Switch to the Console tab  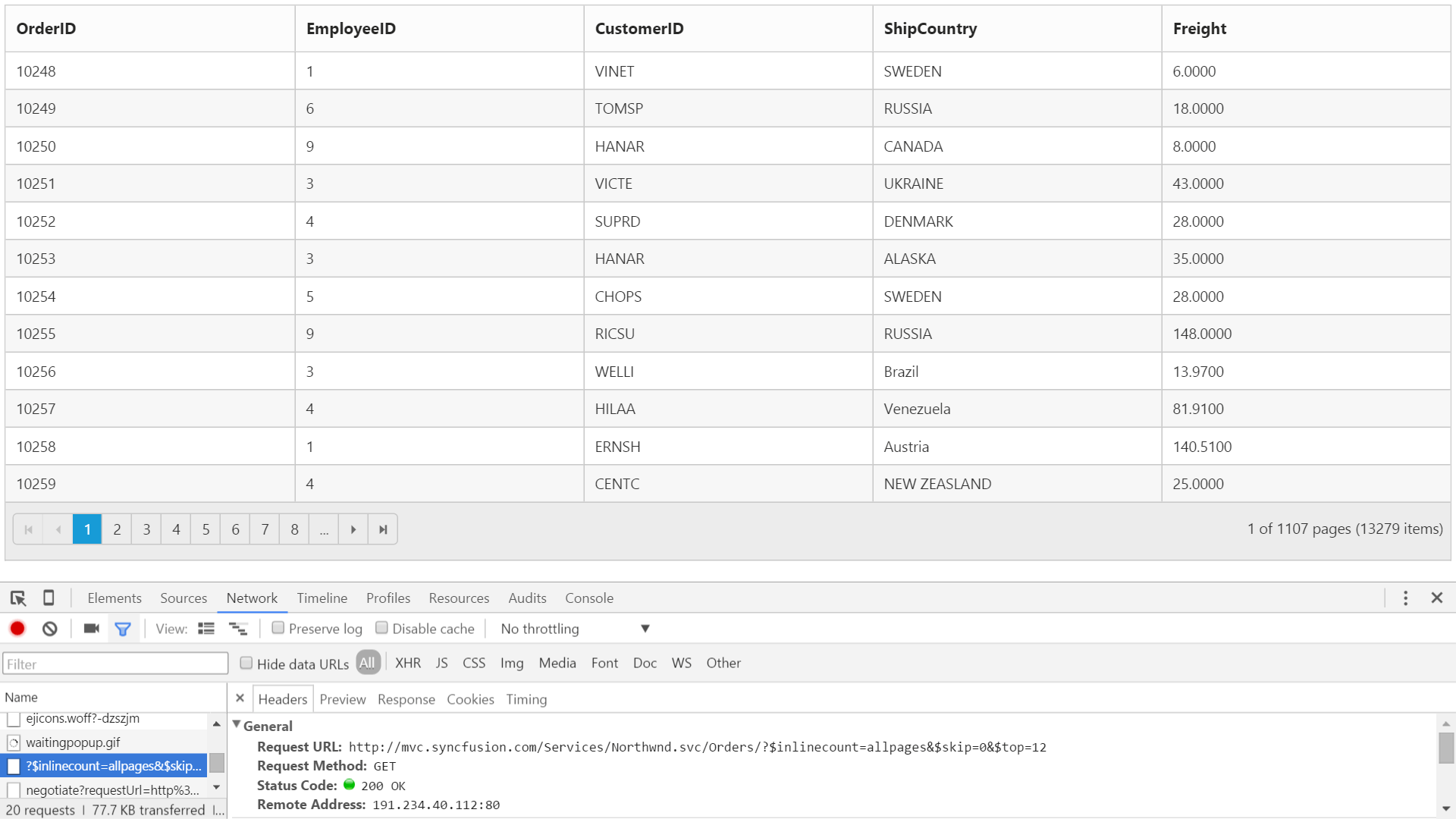point(589,598)
